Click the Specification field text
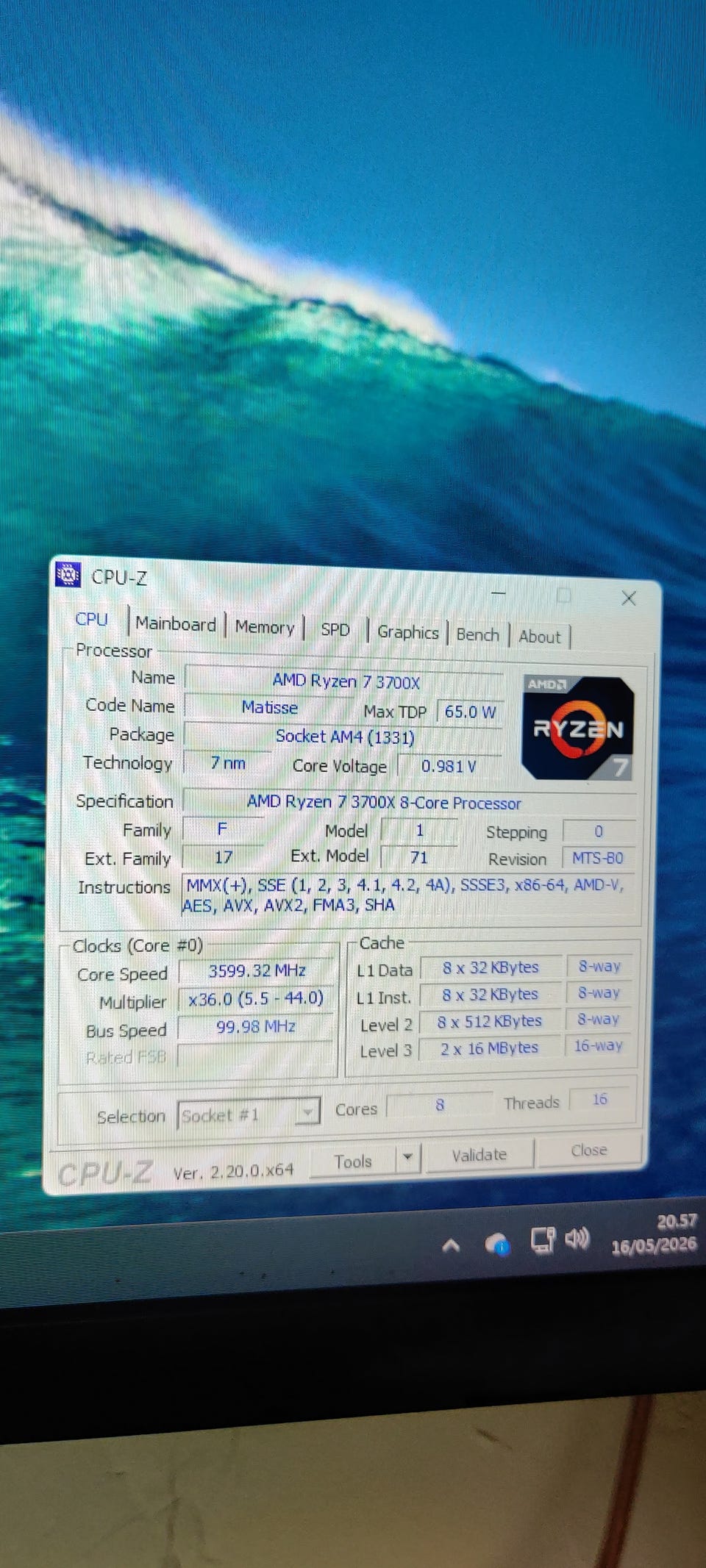Image resolution: width=706 pixels, height=1568 pixels. point(409,803)
